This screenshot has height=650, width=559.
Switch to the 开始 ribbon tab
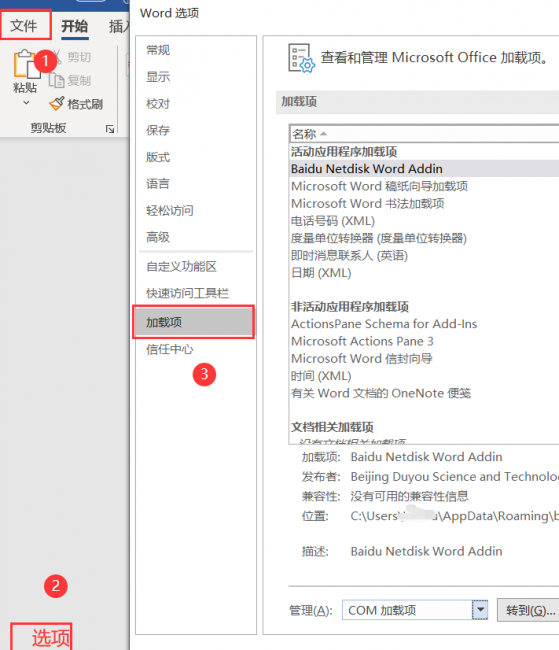point(75,27)
